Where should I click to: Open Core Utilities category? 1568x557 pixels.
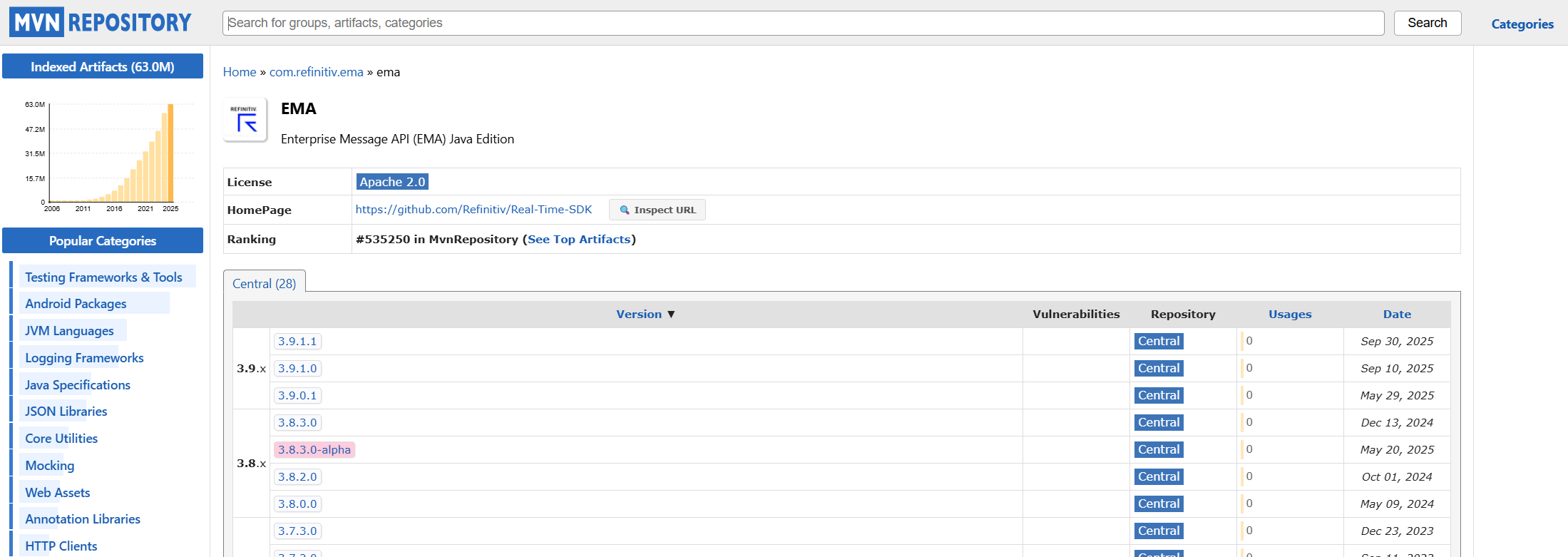[61, 439]
